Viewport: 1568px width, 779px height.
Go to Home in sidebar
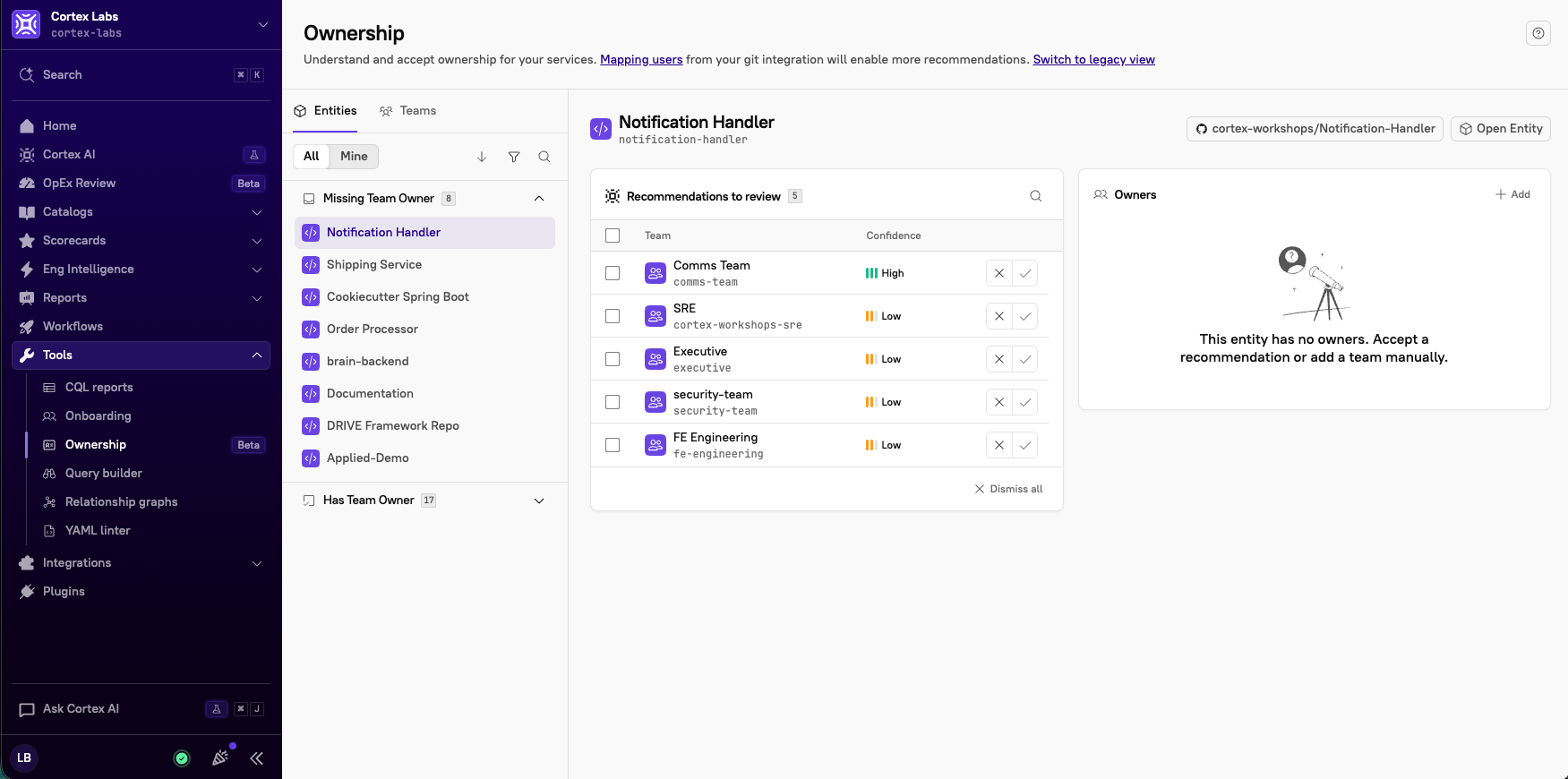click(141, 126)
